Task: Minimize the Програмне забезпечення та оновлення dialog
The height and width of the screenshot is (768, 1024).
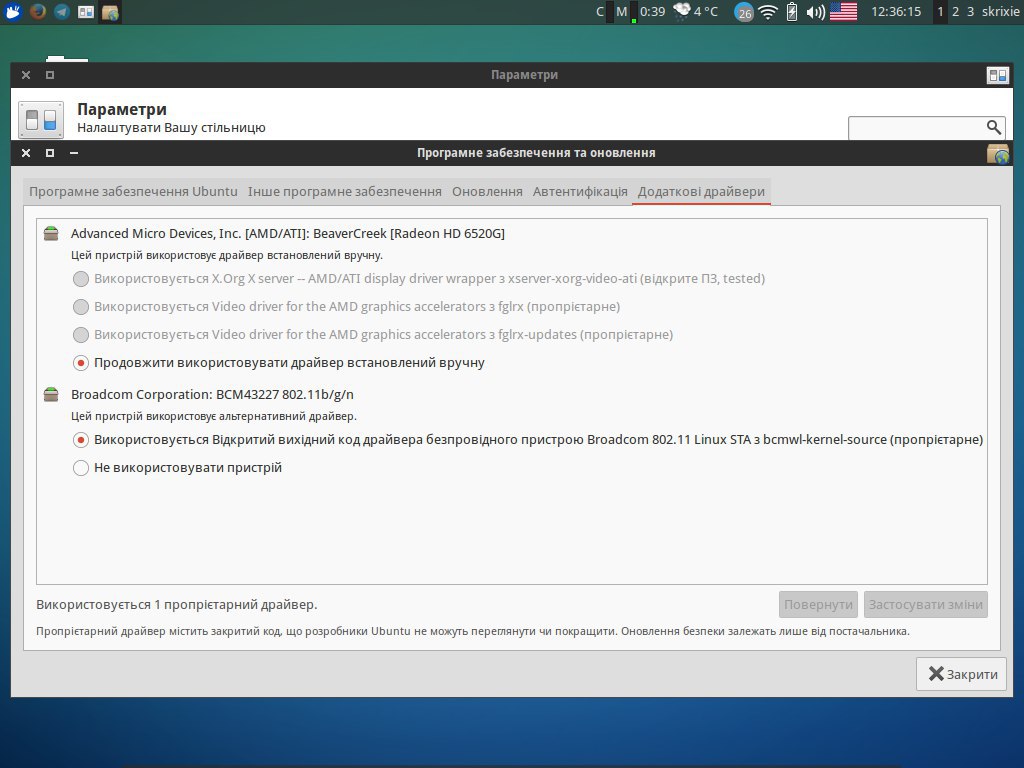Action: 74,153
